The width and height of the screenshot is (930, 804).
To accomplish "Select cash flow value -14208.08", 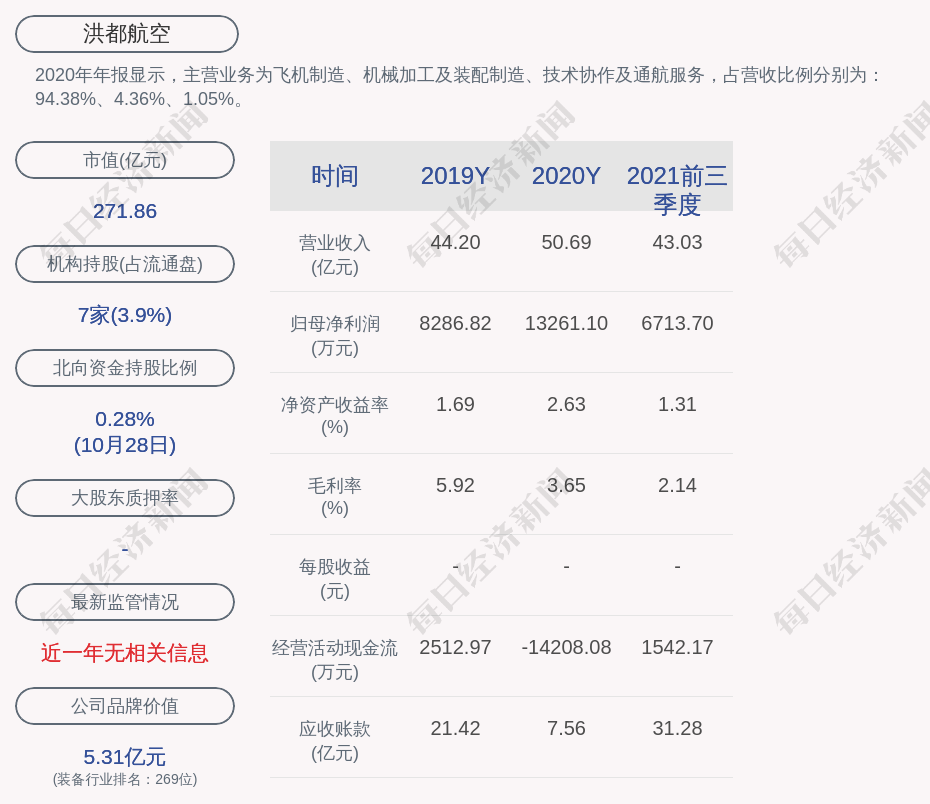I will point(566,647).
